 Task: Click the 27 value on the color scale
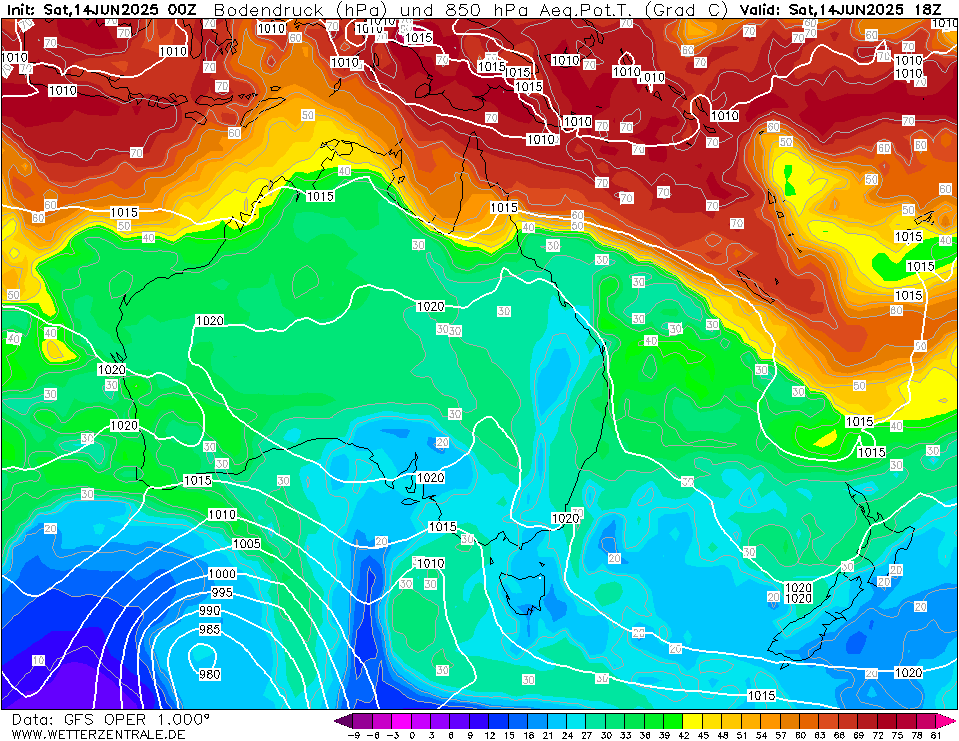(586, 735)
